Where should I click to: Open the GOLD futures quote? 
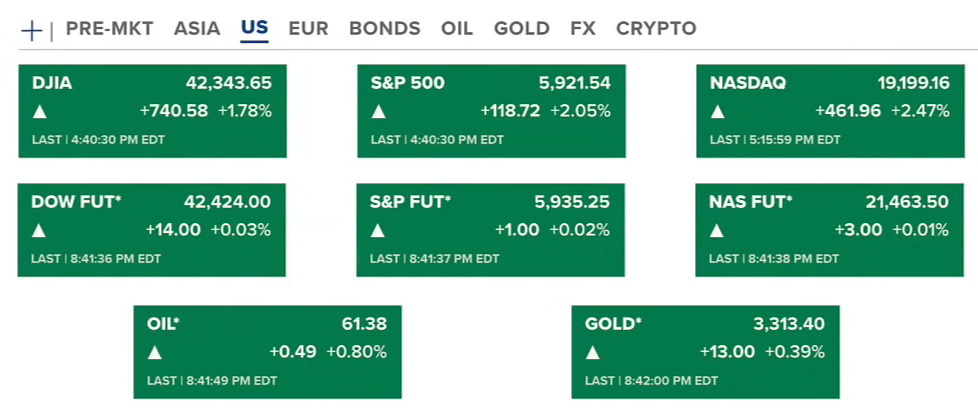[x=705, y=325]
